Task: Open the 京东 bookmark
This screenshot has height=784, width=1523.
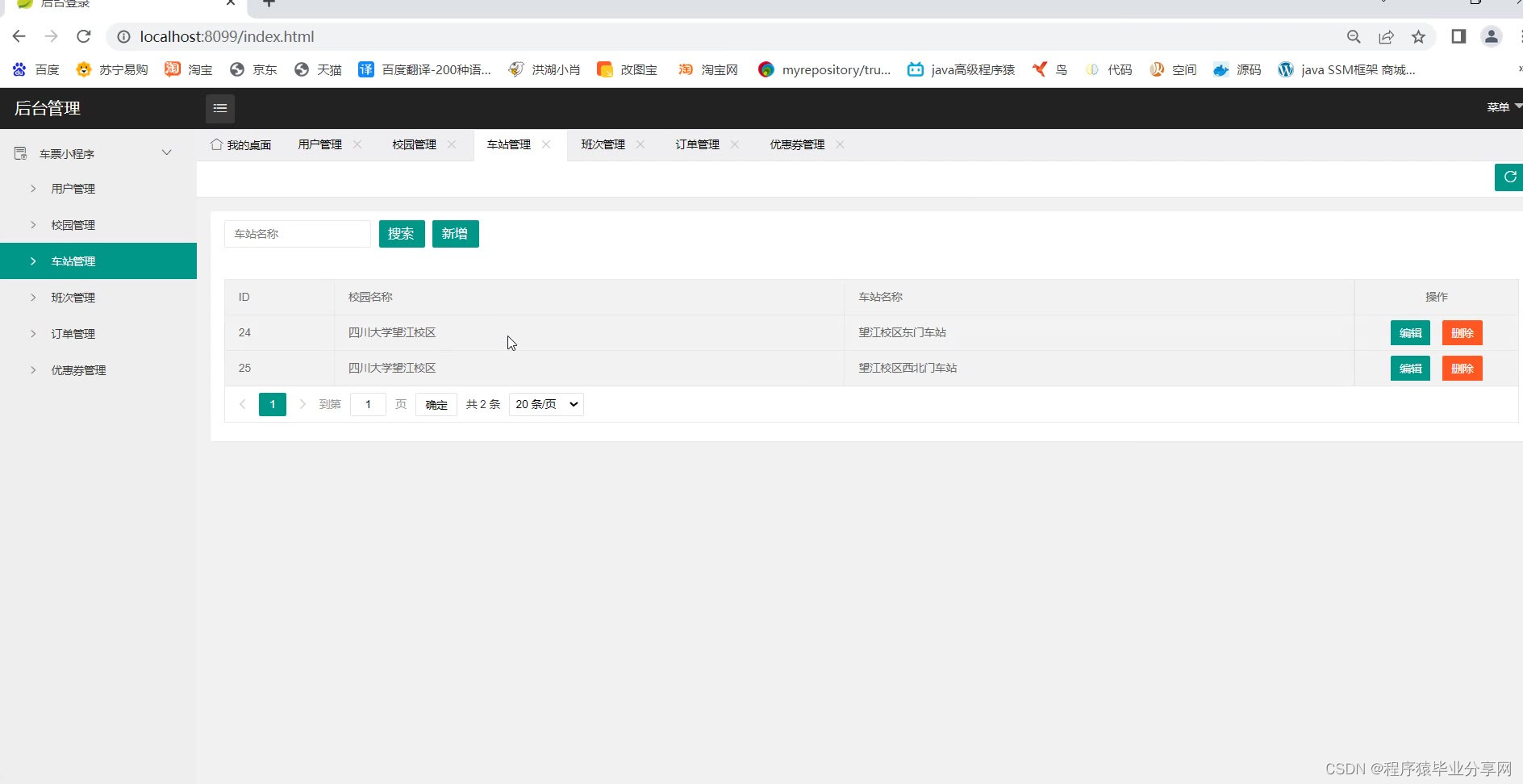Action: point(253,69)
